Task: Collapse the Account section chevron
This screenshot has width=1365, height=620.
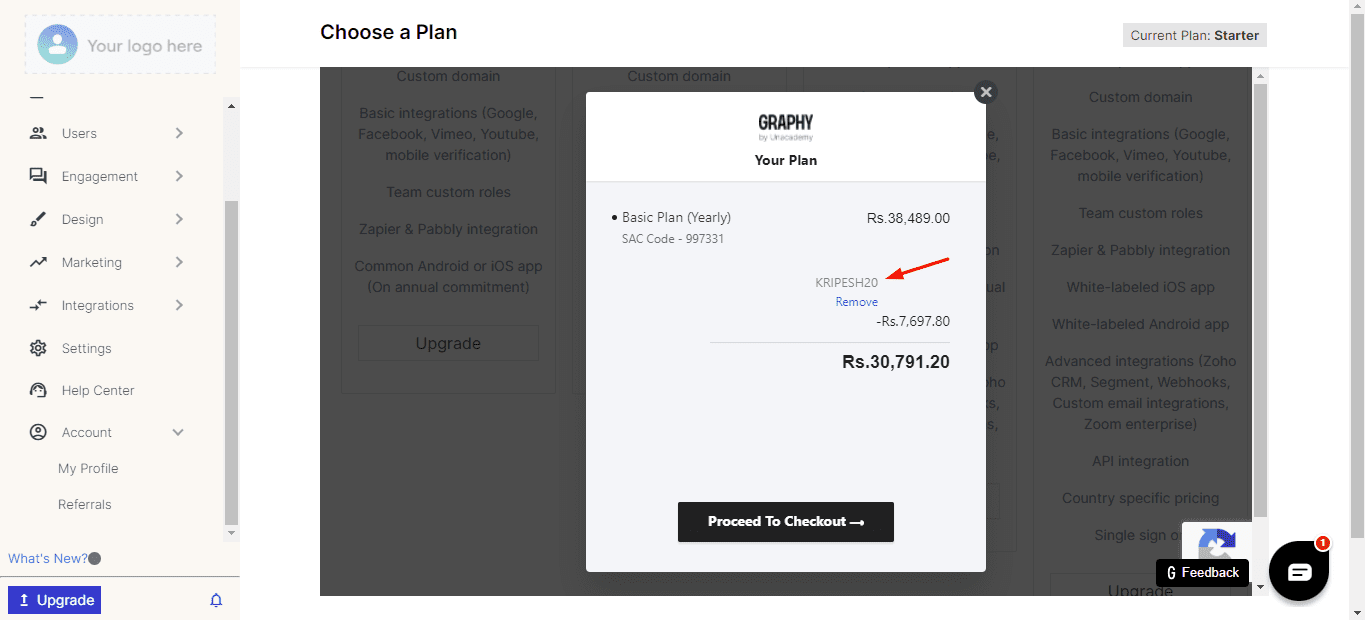Action: (178, 432)
